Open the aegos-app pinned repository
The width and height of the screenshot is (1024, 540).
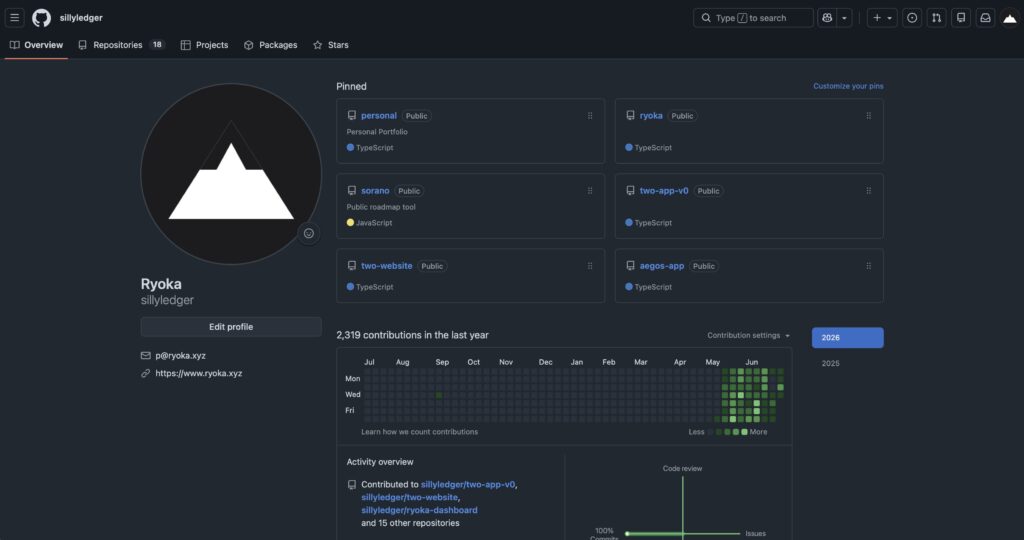[x=662, y=266]
